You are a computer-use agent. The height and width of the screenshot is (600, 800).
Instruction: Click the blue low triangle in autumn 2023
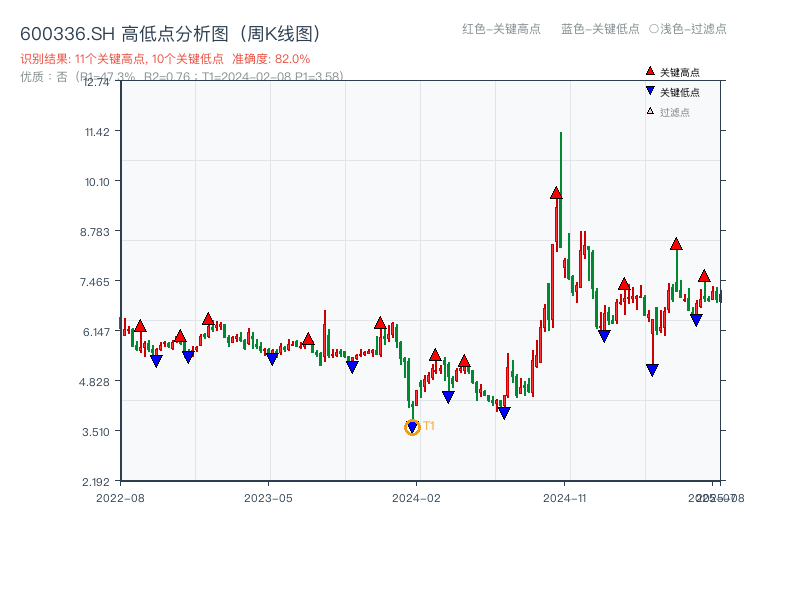point(352,367)
